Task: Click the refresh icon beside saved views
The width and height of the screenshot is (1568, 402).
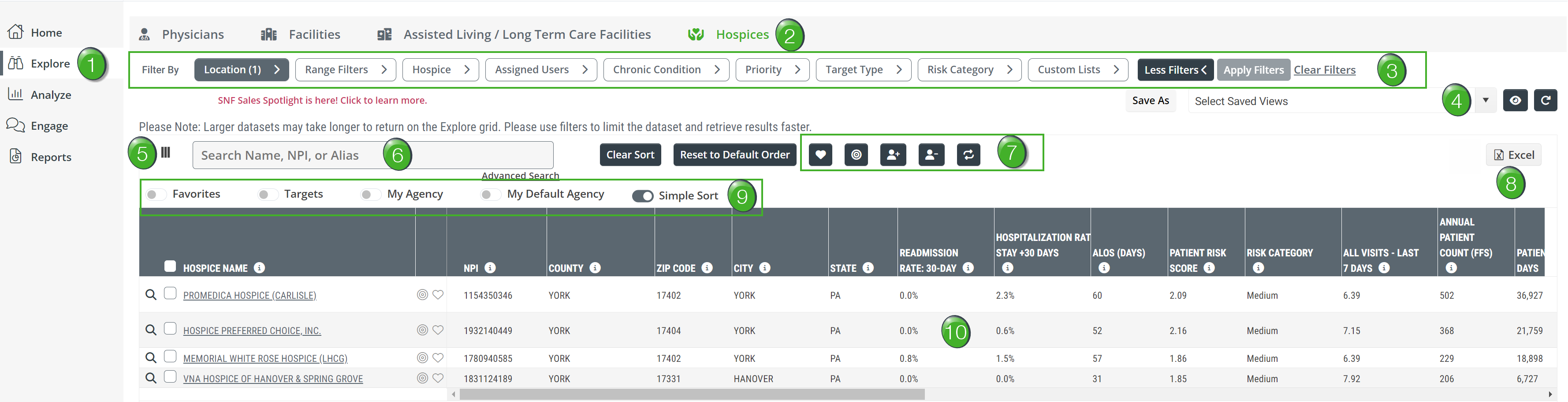Action: click(x=1545, y=101)
